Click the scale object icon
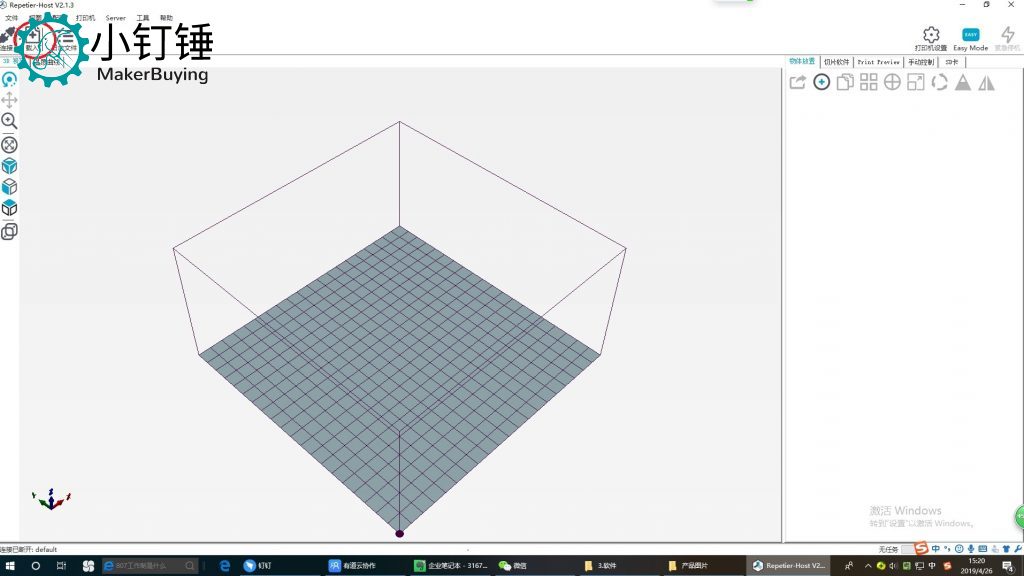 (916, 82)
